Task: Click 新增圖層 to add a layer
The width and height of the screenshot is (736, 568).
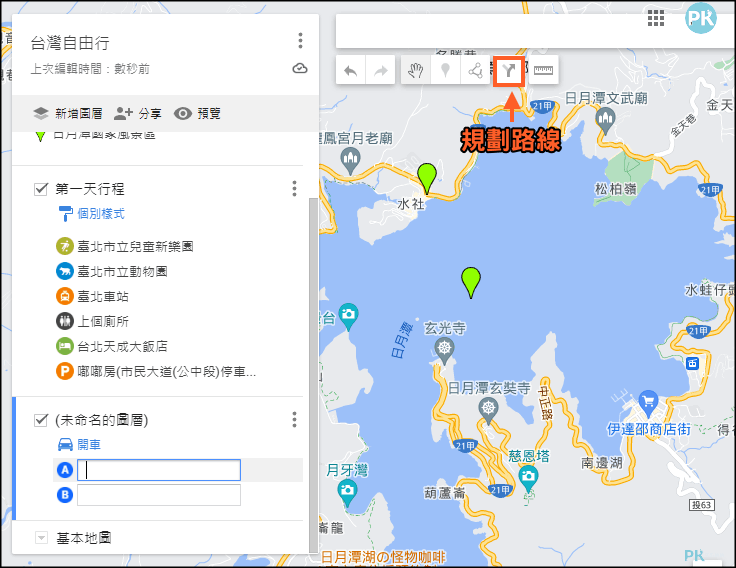Action: (x=68, y=113)
